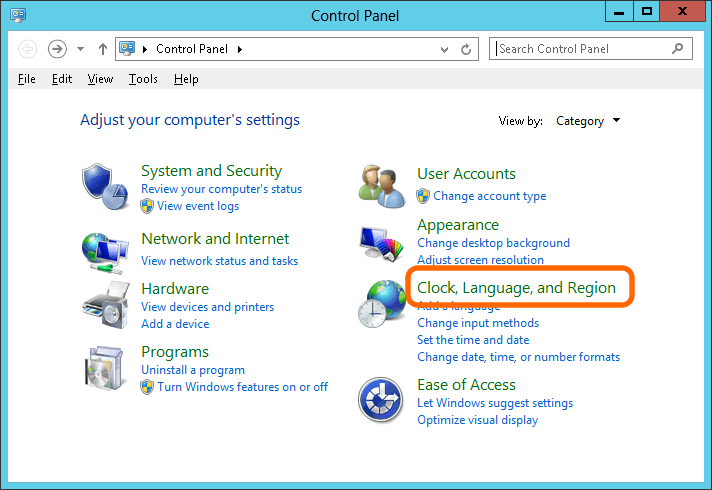Open Network and Internet category
This screenshot has height=490, width=712.
215,239
